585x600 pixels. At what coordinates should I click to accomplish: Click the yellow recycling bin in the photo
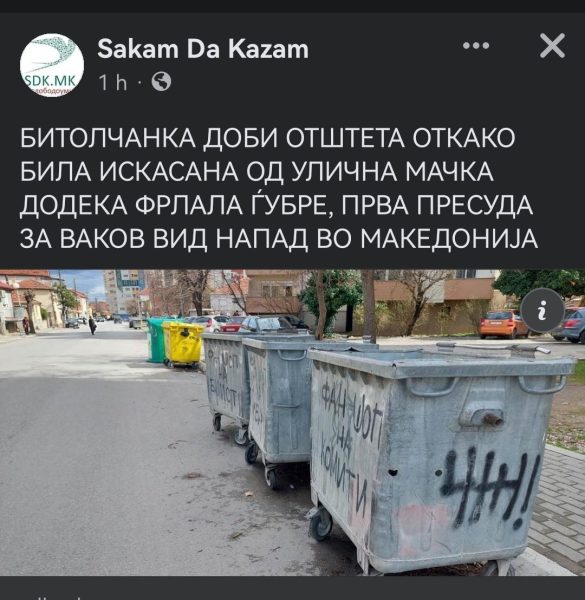[183, 344]
